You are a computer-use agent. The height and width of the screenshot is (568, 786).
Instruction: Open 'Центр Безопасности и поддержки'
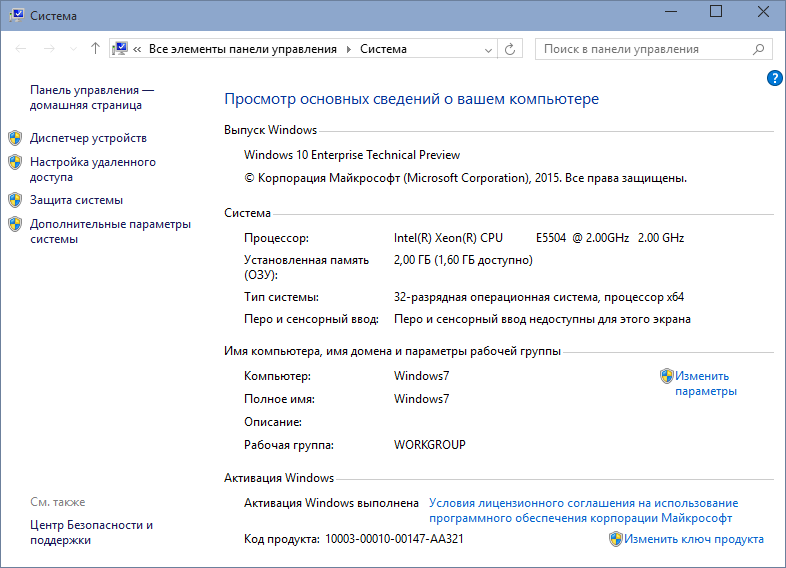point(91,532)
